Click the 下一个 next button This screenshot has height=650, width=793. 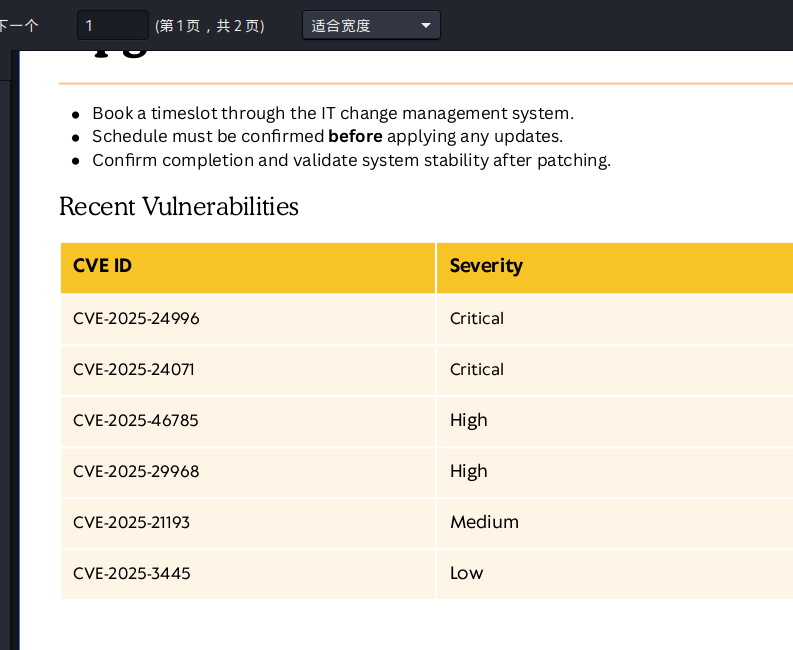click(x=18, y=25)
